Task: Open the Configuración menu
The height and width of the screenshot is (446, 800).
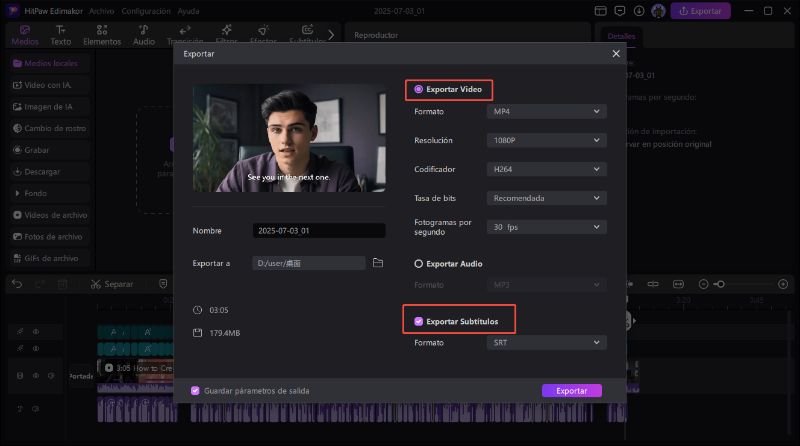Action: pos(146,11)
